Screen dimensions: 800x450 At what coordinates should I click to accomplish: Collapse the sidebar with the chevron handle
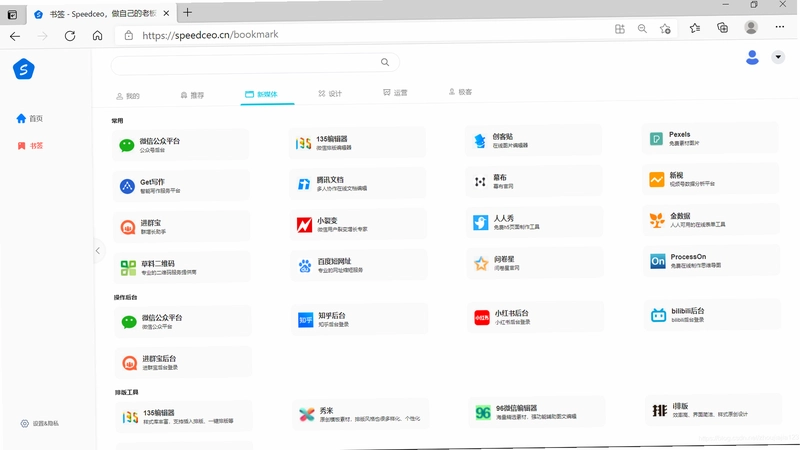click(x=98, y=251)
